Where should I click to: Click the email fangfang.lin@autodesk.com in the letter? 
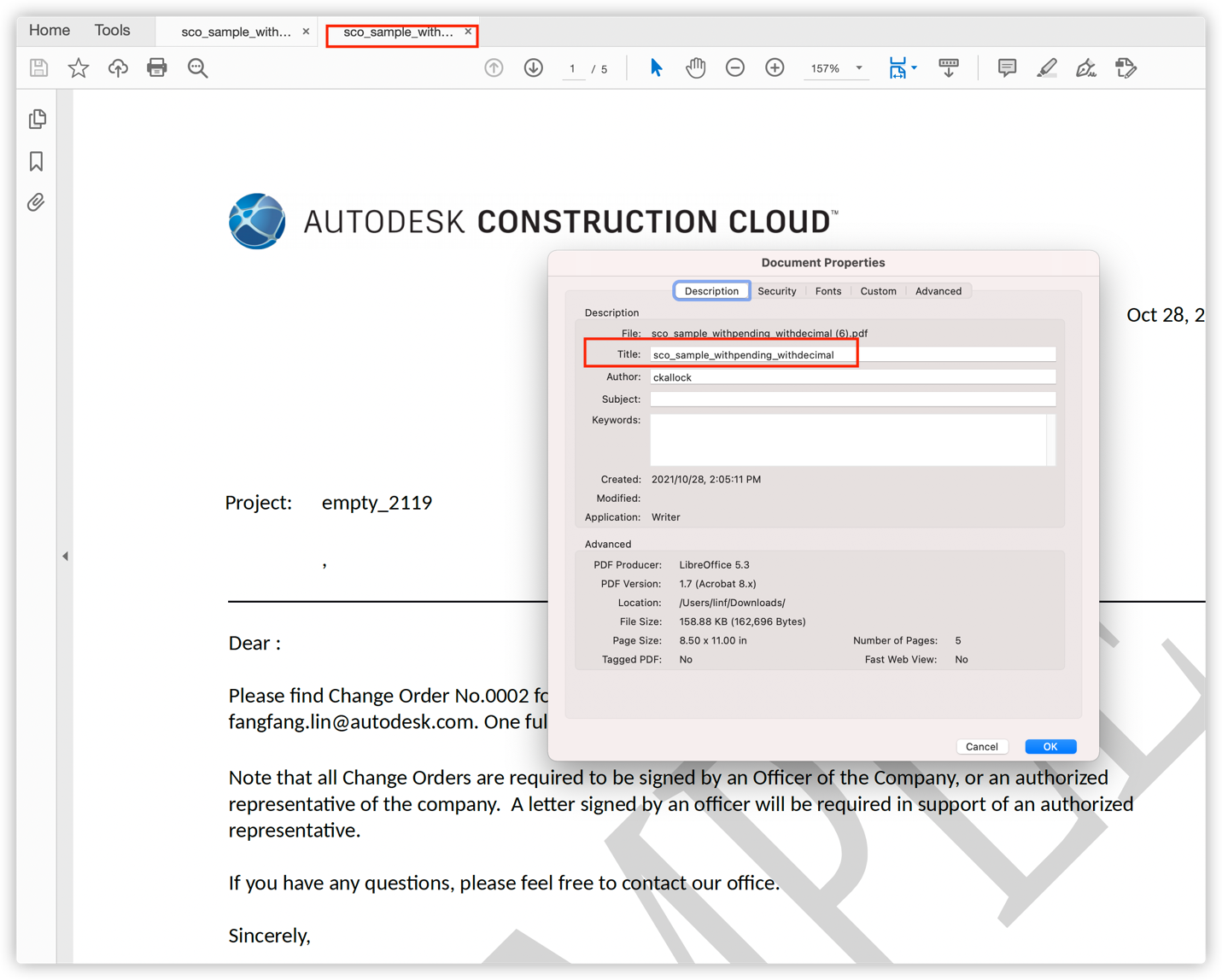351,722
